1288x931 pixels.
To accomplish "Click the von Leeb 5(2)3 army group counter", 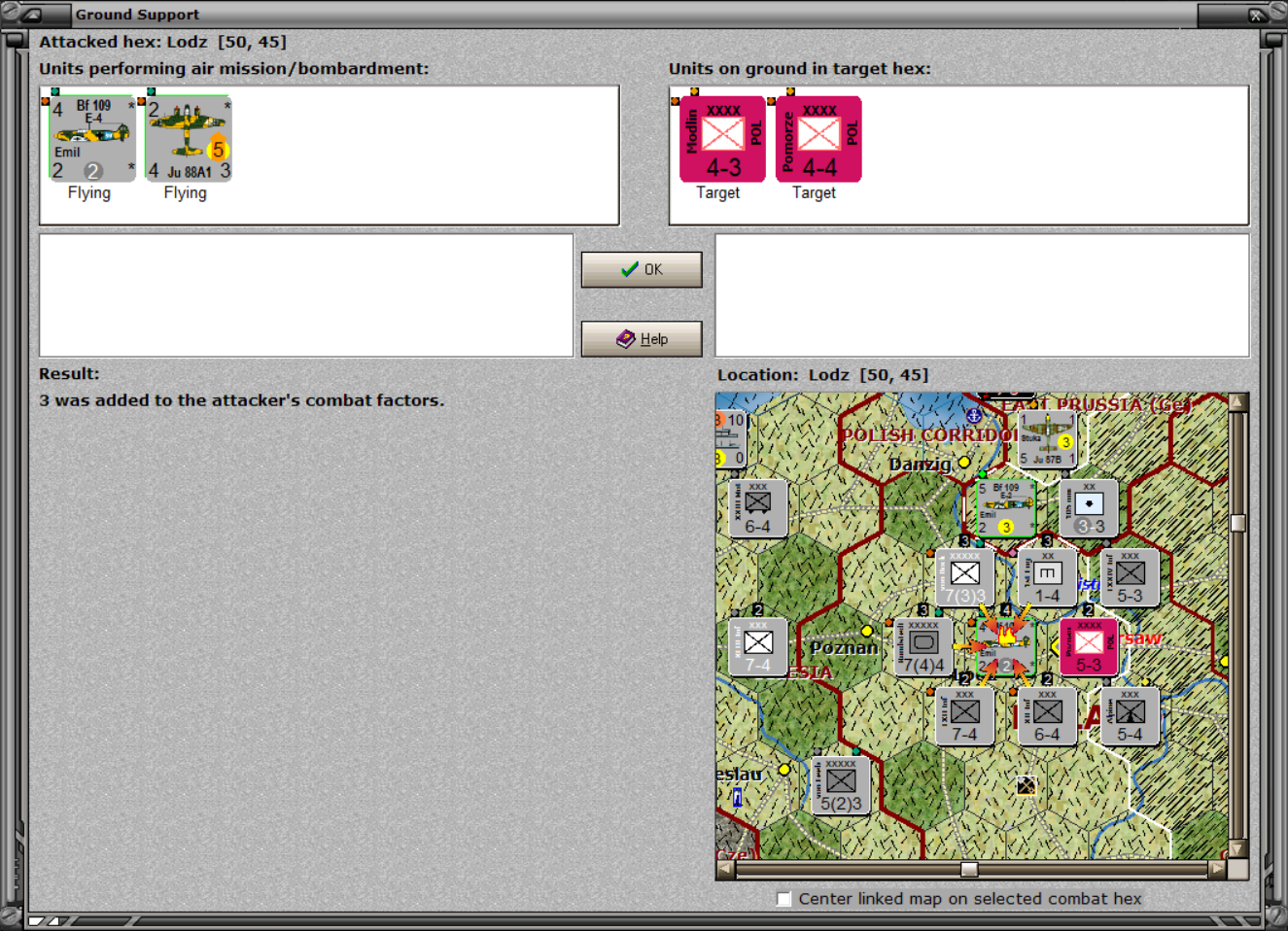I will click(840, 785).
